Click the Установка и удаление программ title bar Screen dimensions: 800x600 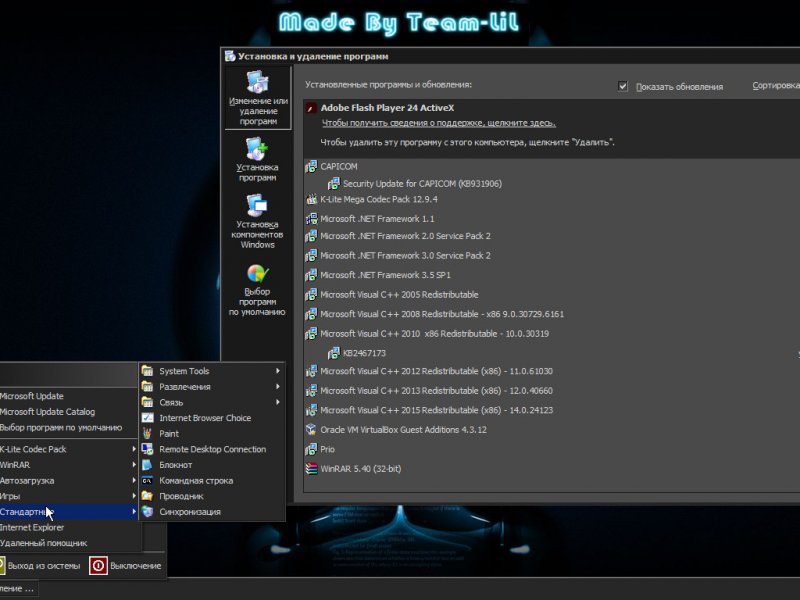pyautogui.click(x=510, y=56)
